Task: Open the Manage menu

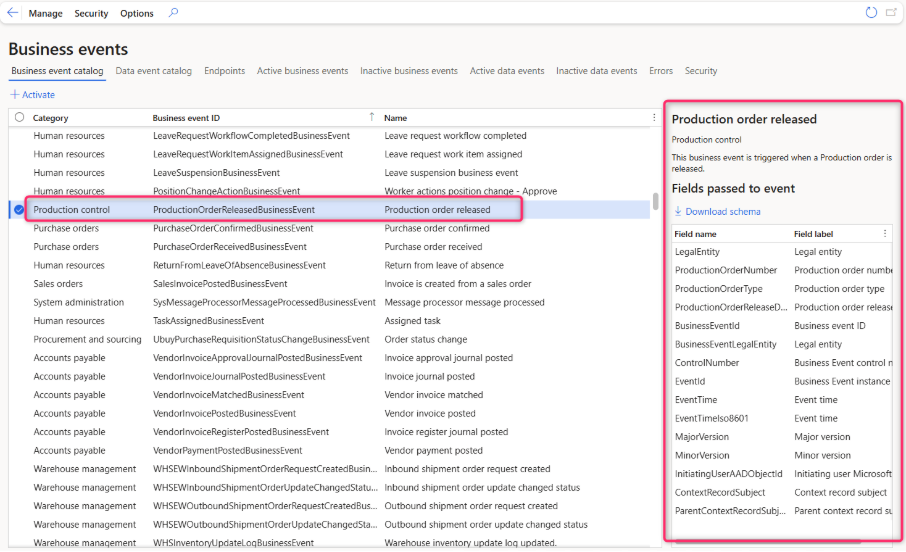Action: coord(45,13)
